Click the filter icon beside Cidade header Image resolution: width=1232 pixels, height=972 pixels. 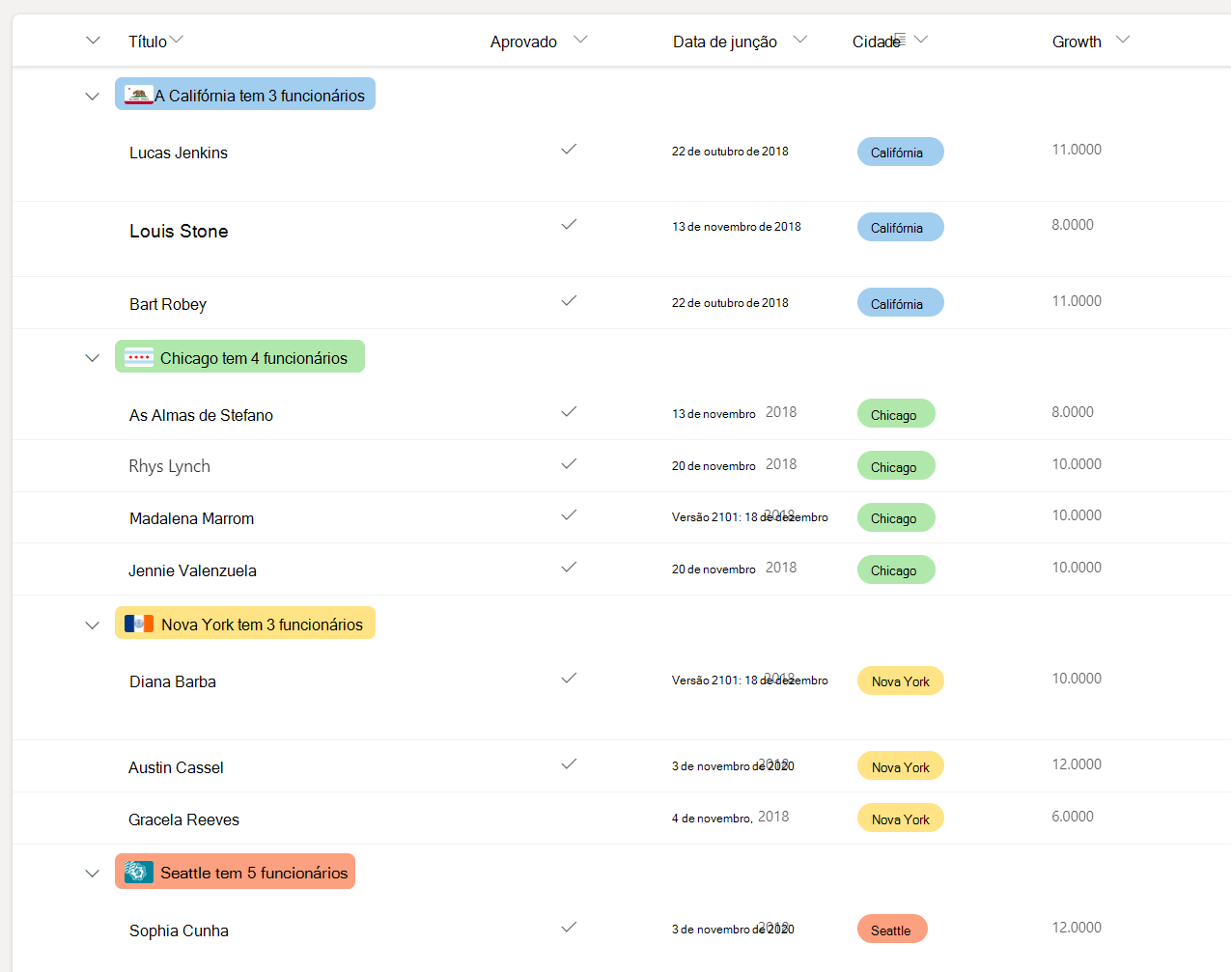[x=900, y=37]
